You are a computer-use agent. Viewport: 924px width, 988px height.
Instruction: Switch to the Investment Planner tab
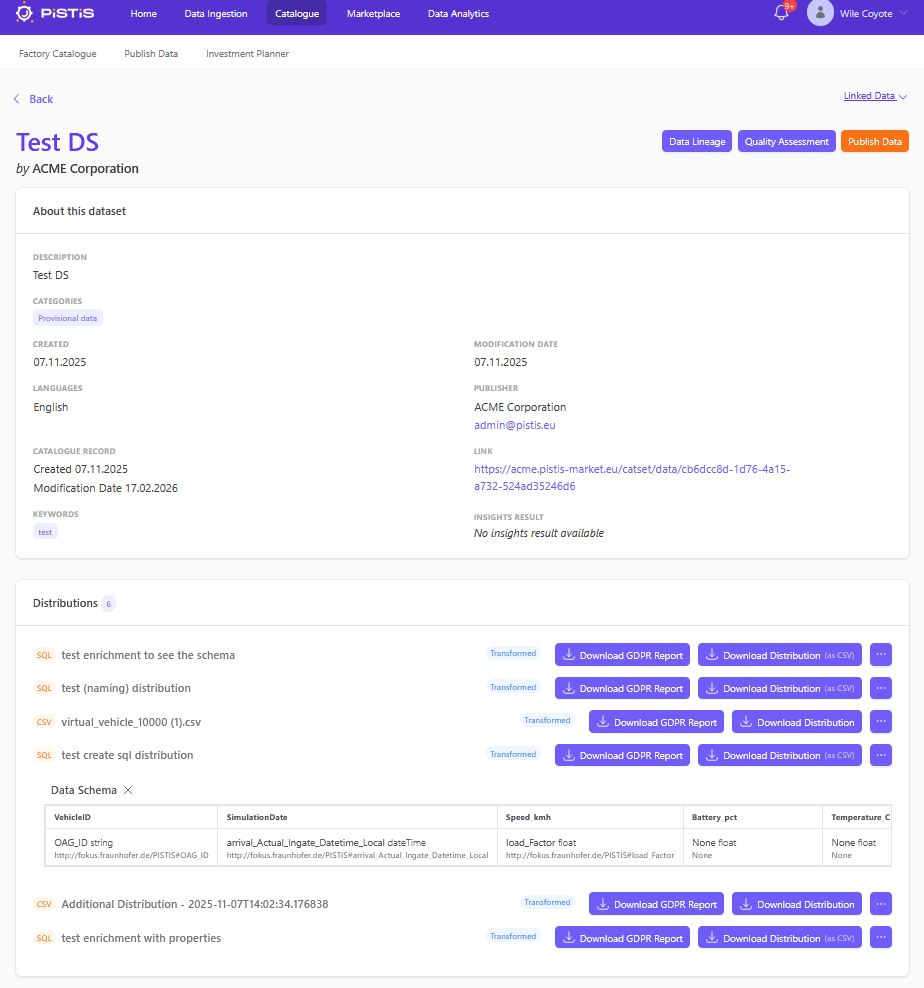pos(247,54)
